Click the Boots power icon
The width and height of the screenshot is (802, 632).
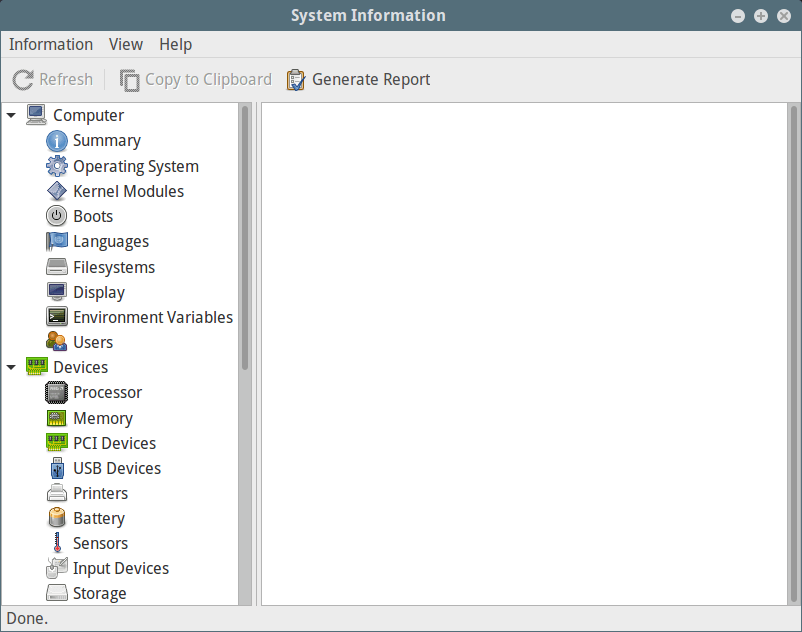[x=56, y=216]
